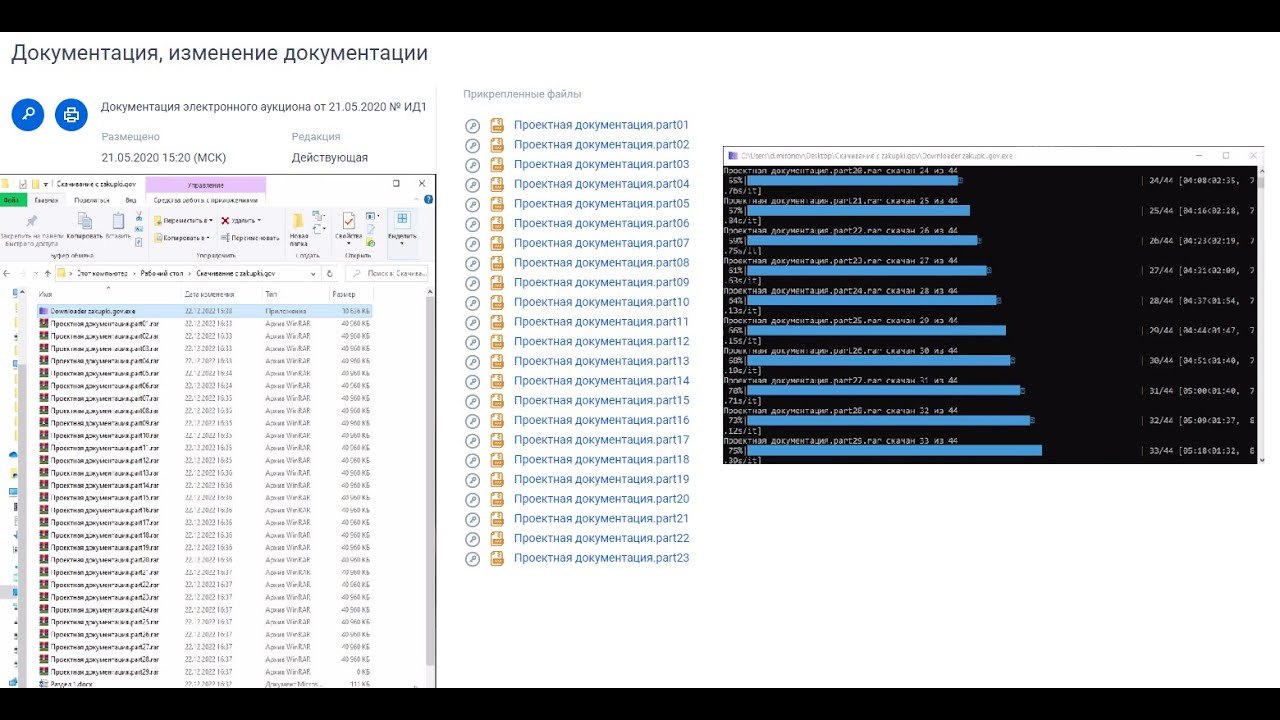The image size is (1280, 720).
Task: Open Explorer 'Файл' menu tab
Action: coord(13,200)
